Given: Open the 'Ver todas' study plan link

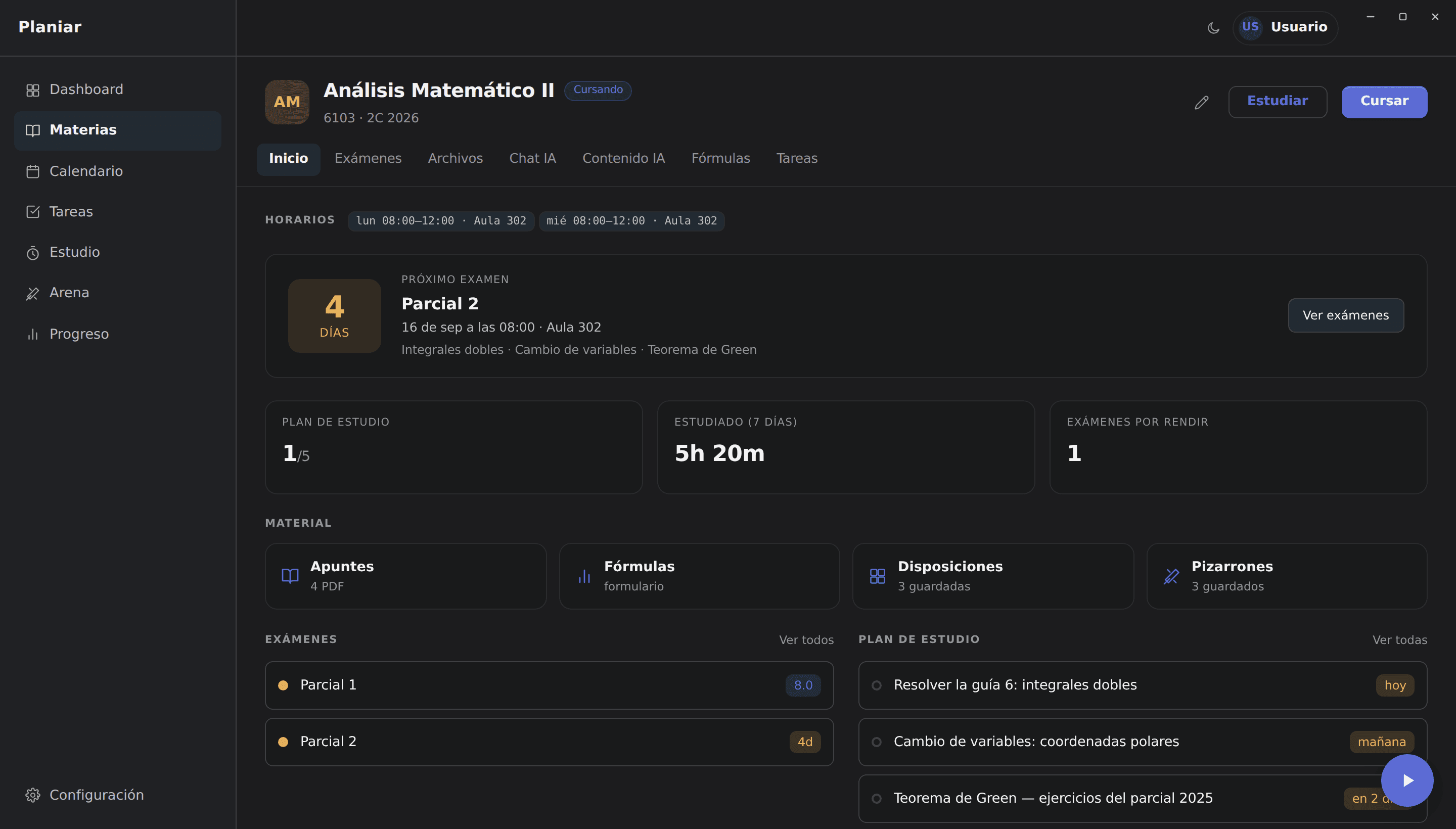Looking at the screenshot, I should point(1399,640).
